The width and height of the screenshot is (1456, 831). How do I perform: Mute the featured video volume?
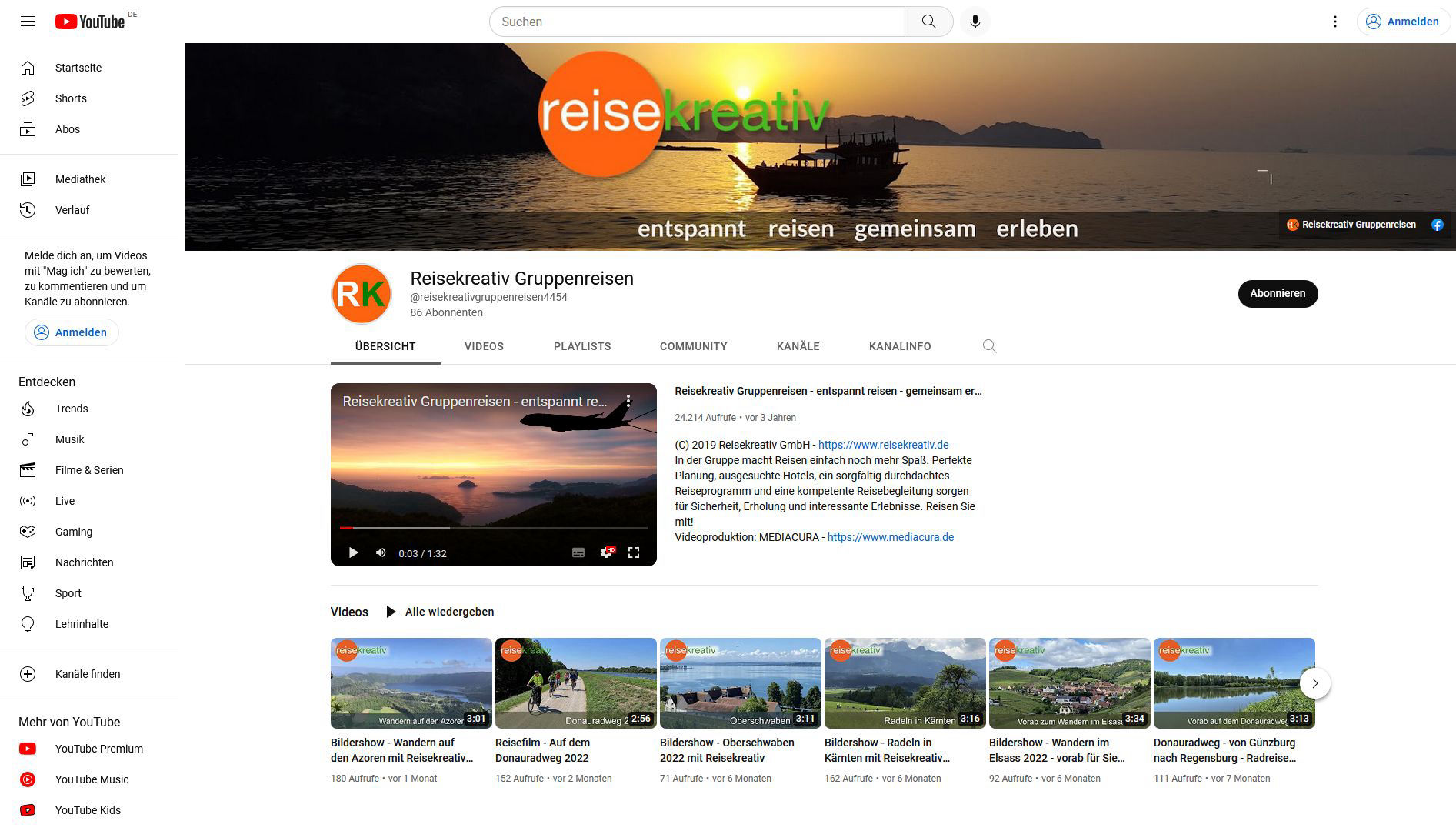click(x=381, y=552)
